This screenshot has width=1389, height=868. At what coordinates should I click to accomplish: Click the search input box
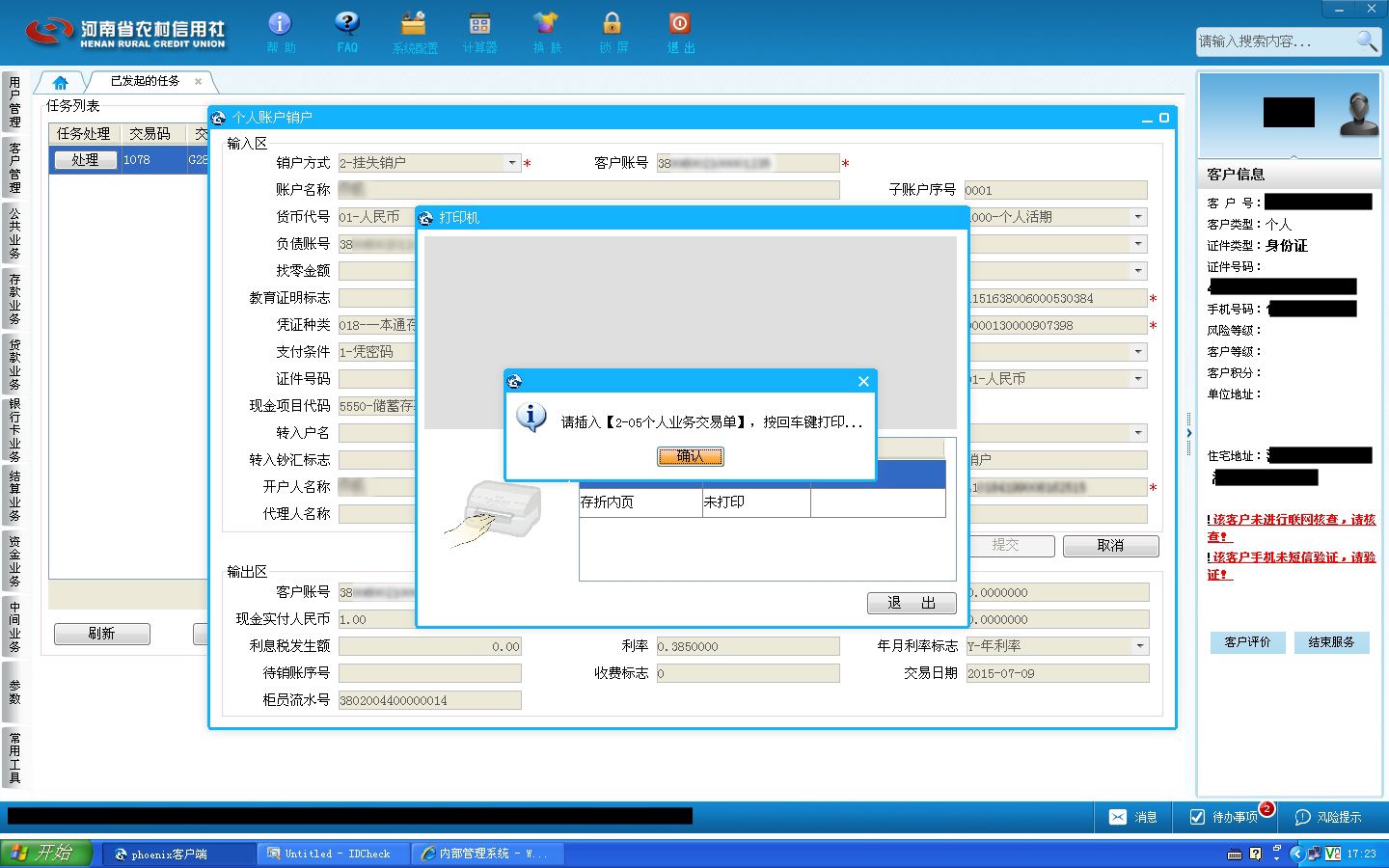pos(1274,41)
